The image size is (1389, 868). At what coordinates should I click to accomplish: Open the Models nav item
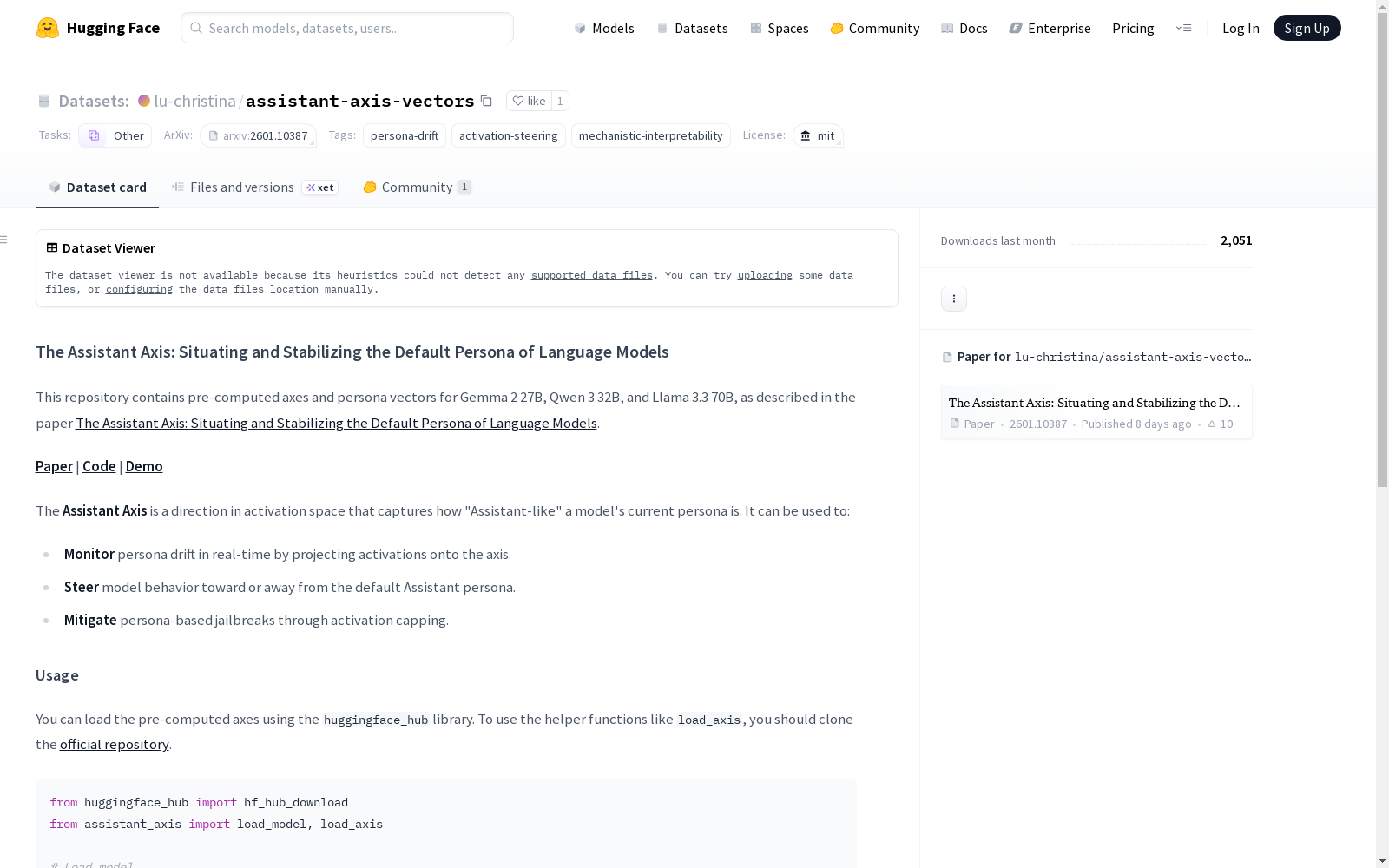604,28
